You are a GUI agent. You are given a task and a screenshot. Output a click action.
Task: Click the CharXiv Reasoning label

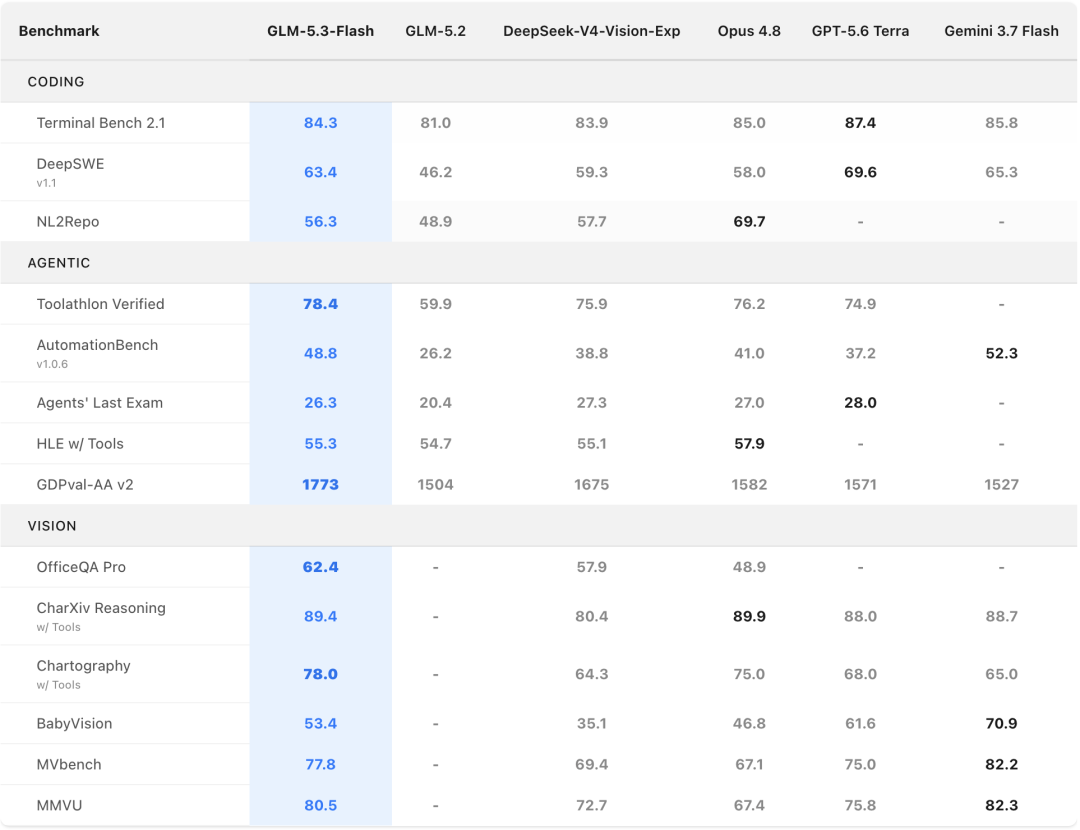point(101,608)
